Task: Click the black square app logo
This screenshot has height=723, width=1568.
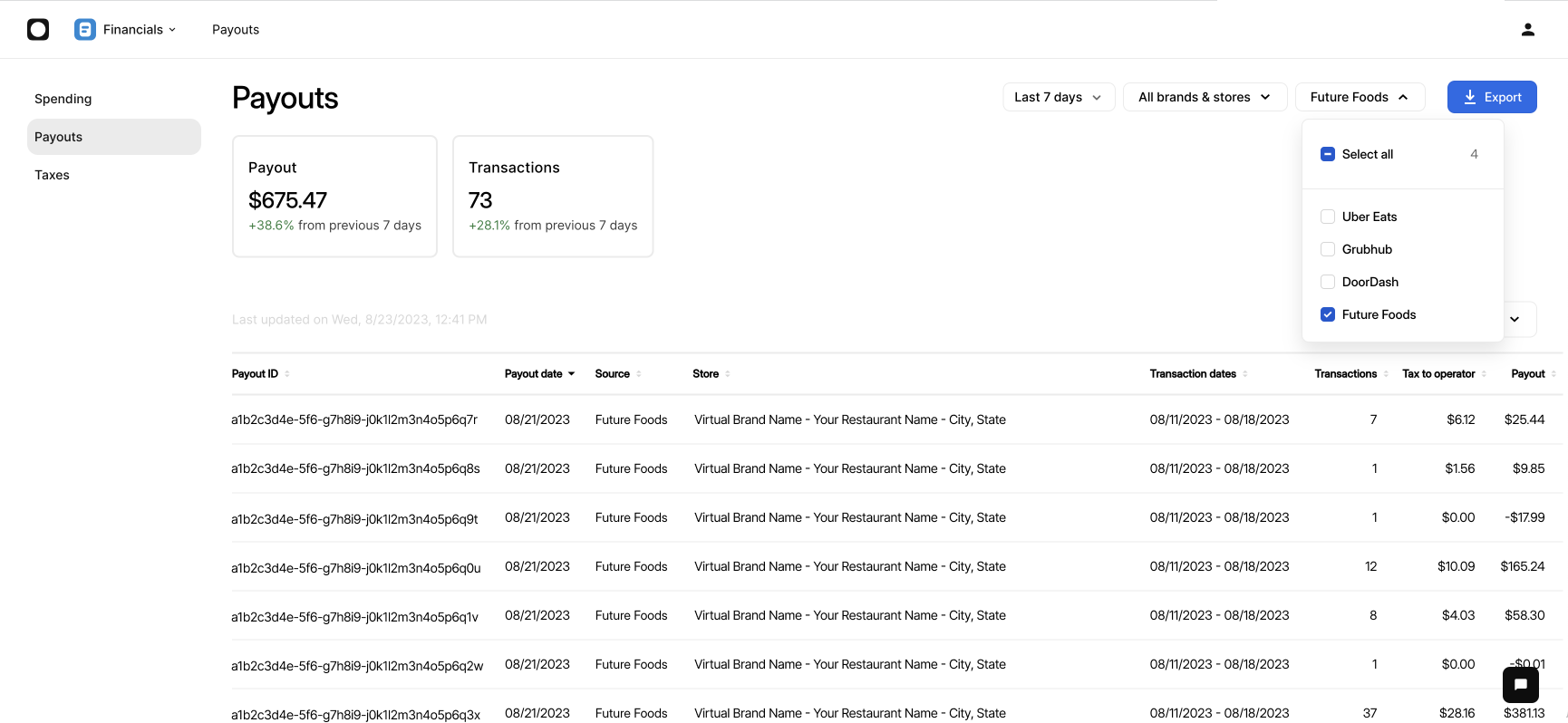Action: pyautogui.click(x=38, y=30)
